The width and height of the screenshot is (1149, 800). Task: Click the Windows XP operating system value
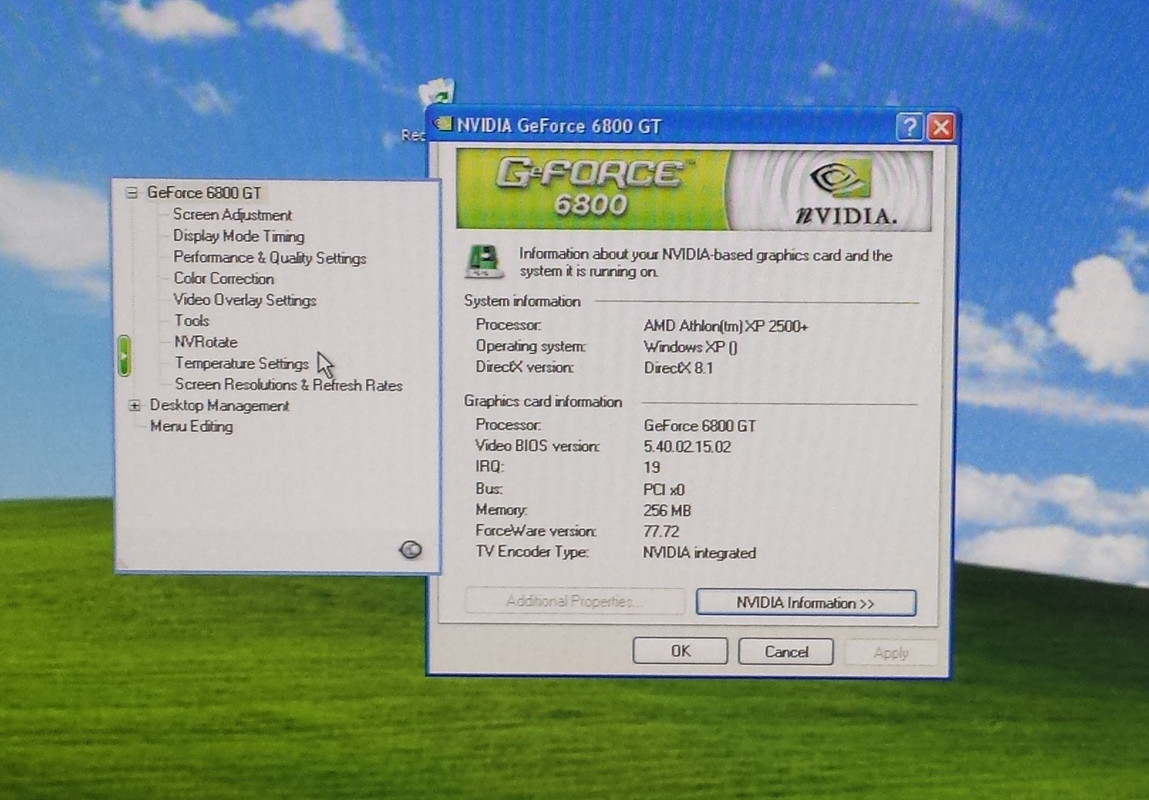(x=690, y=347)
